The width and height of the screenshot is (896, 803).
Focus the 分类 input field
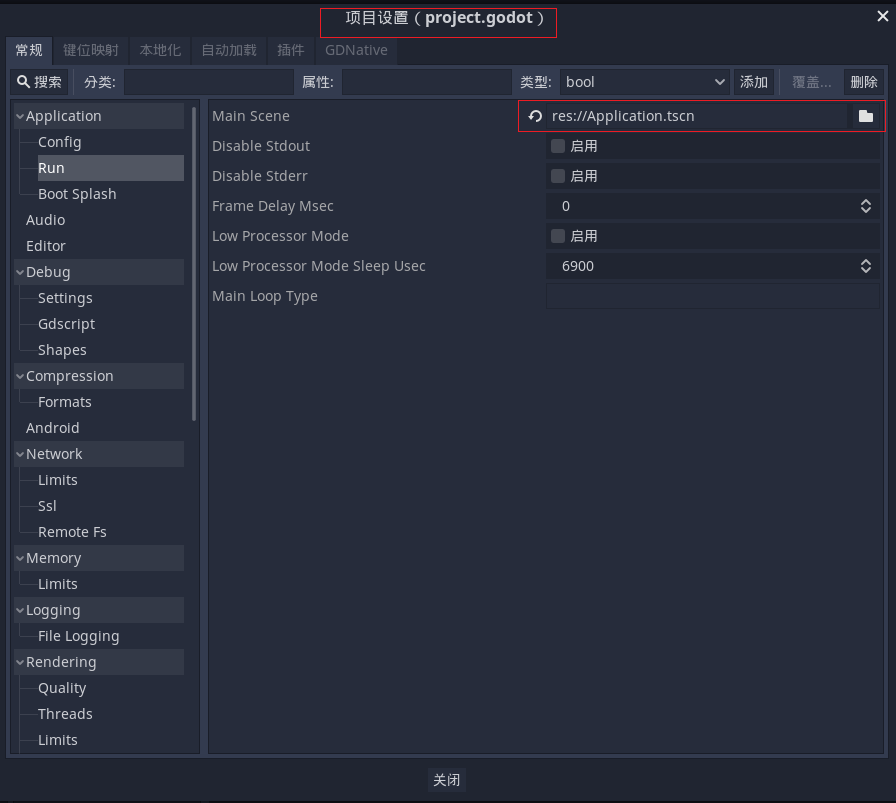[209, 82]
